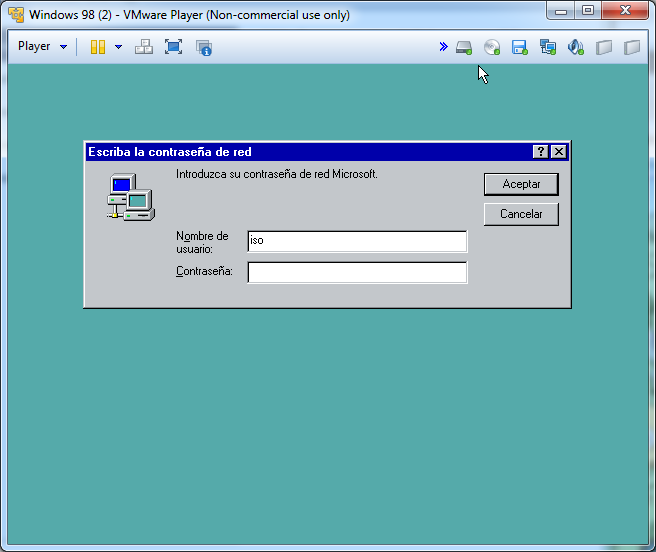Image resolution: width=656 pixels, height=552 pixels.
Task: Click the Contraseña password field
Action: (357, 272)
